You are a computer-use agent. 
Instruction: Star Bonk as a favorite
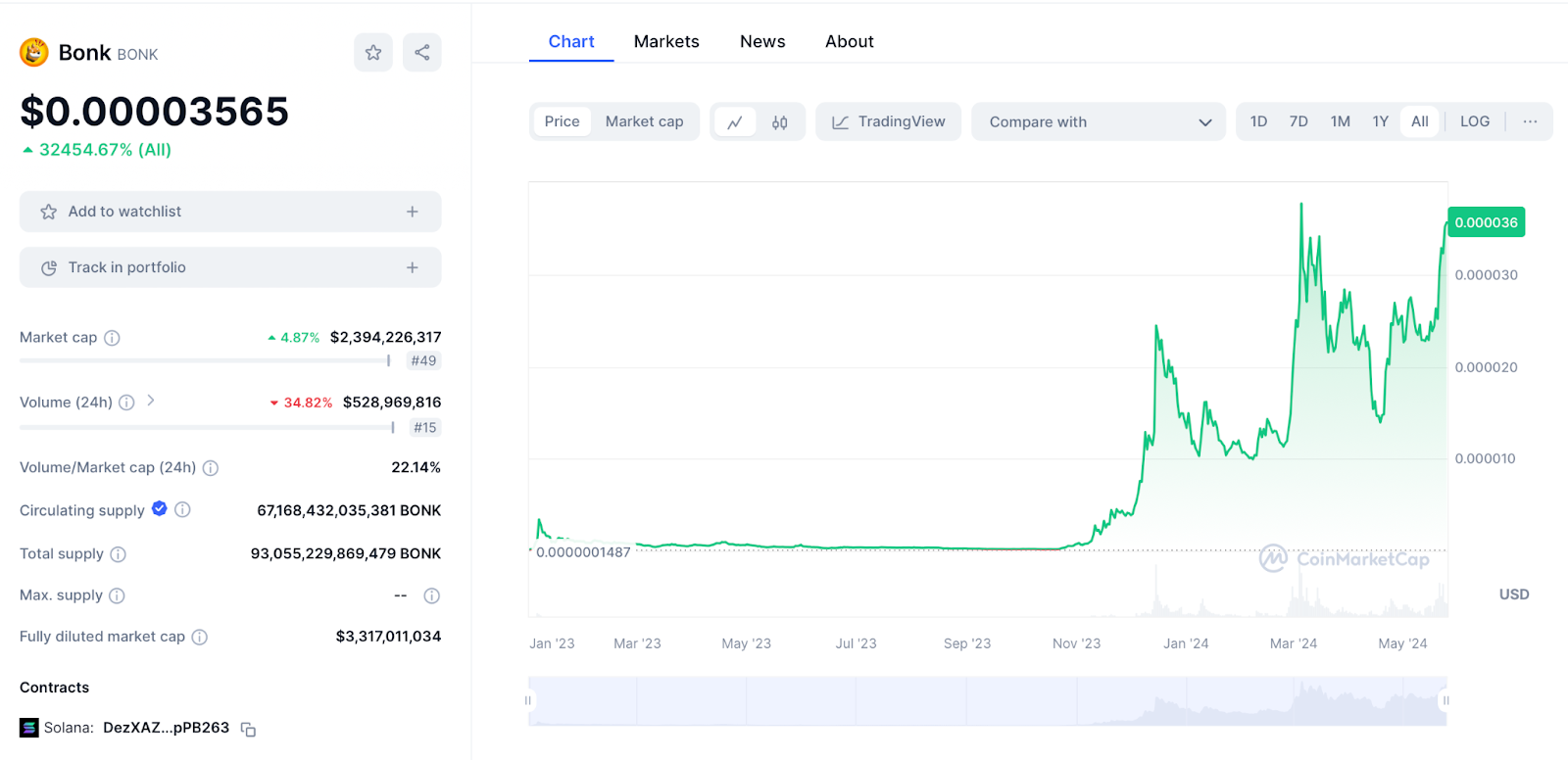pos(373,53)
